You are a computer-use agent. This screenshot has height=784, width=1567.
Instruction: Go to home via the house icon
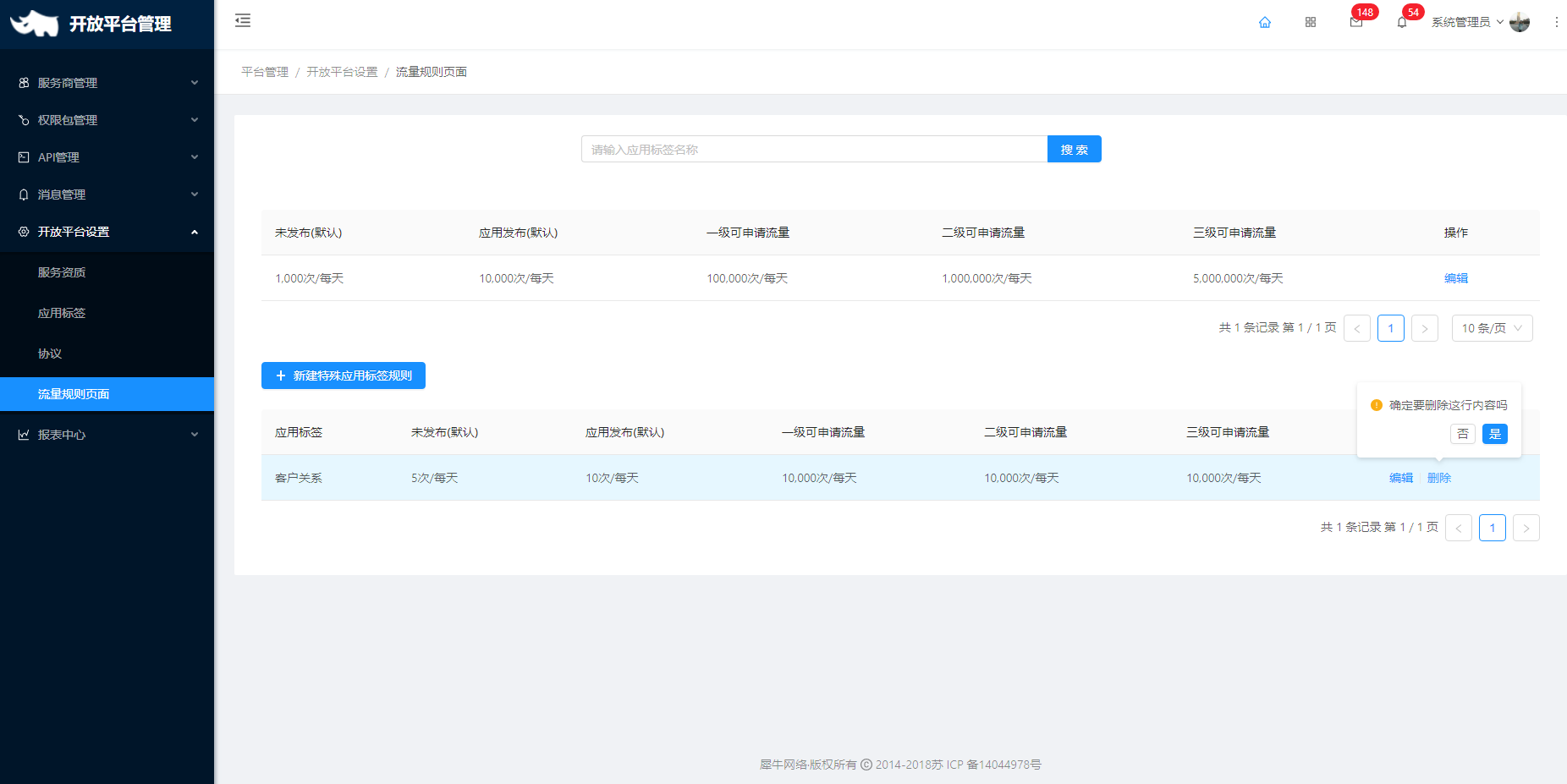(x=1265, y=22)
